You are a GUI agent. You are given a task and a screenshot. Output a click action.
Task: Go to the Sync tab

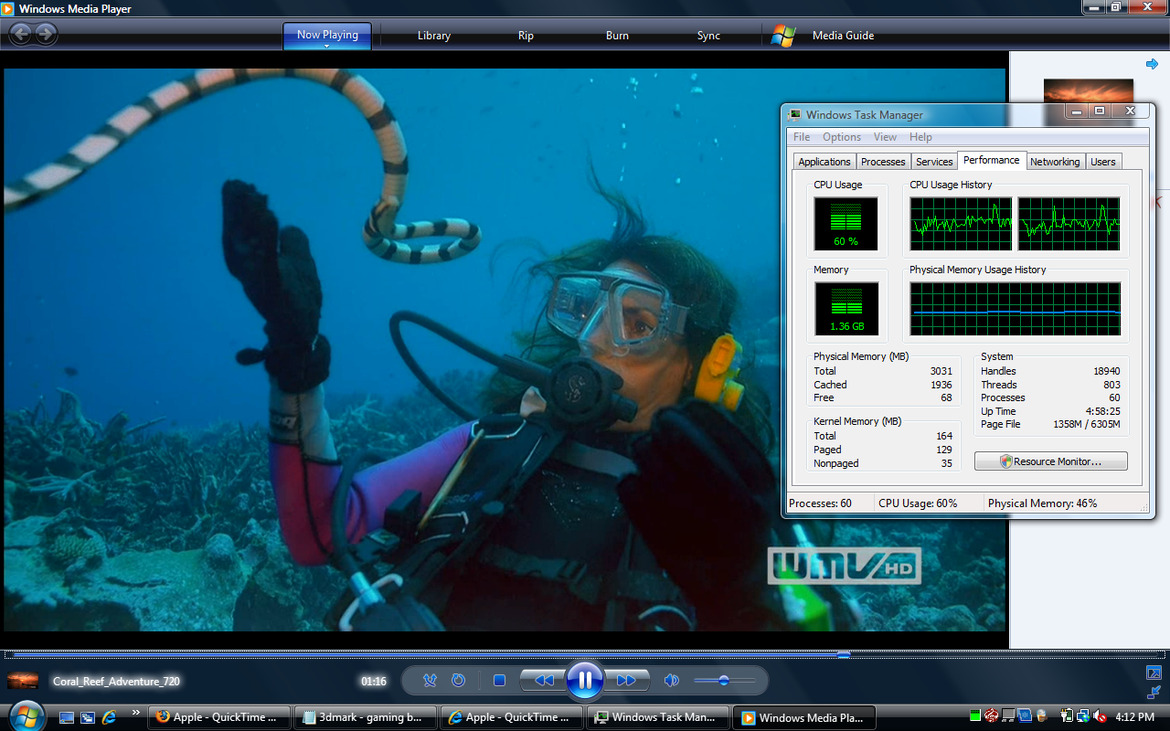click(708, 35)
